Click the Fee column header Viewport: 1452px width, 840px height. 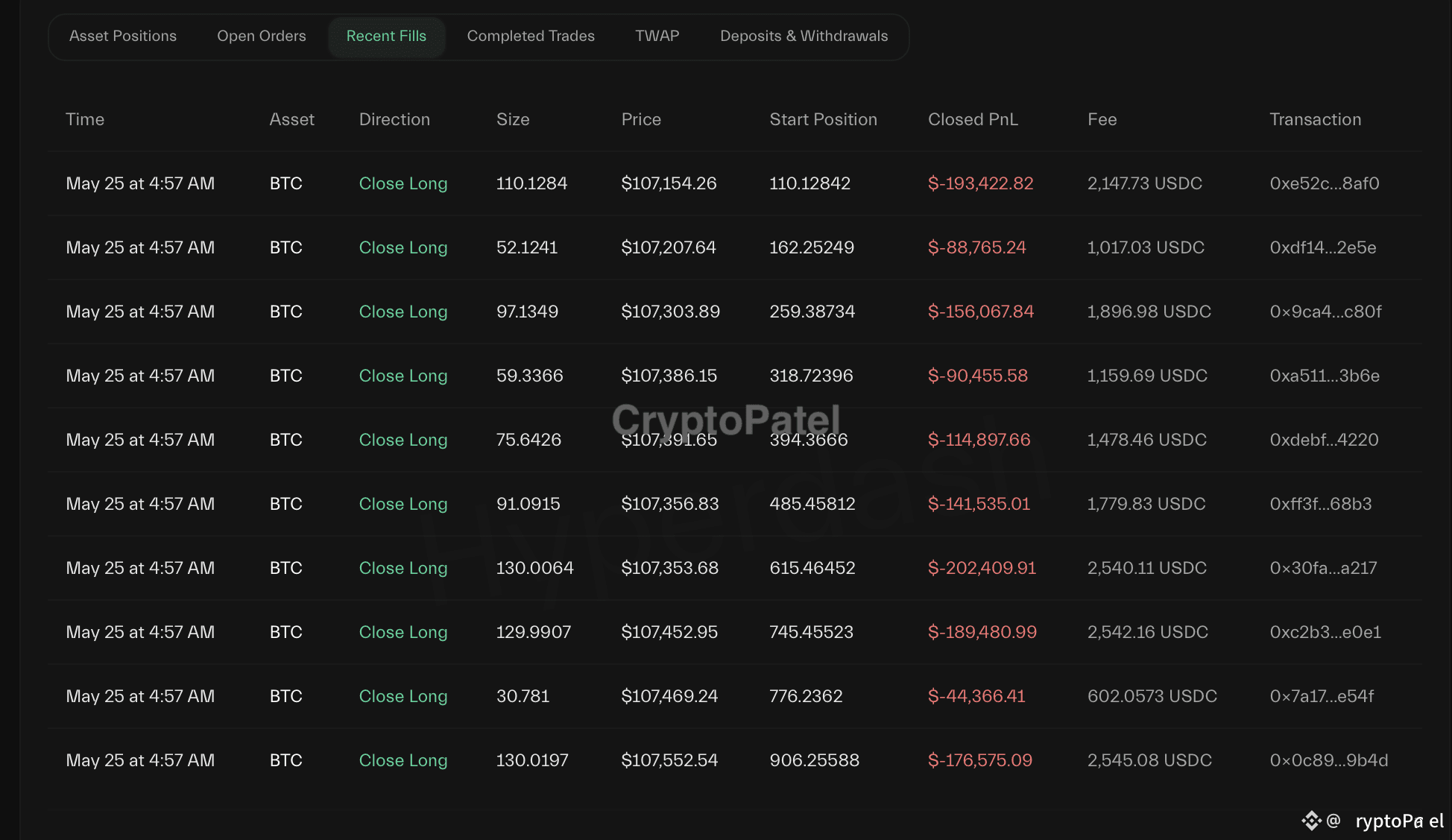click(x=1102, y=119)
